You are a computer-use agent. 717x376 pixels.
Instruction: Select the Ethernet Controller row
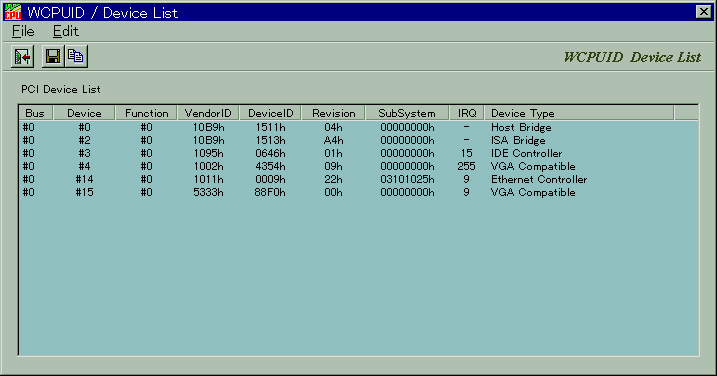click(x=358, y=179)
